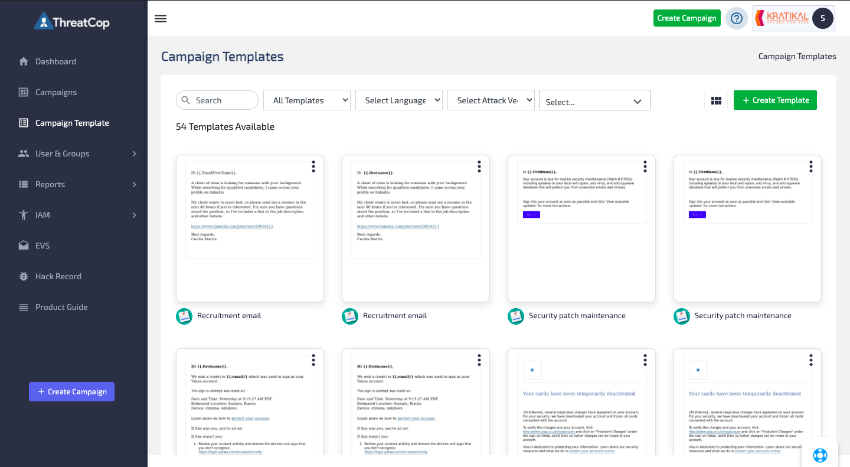This screenshot has width=850, height=467.
Task: Click the support chat icon at bottom right
Action: tap(820, 454)
